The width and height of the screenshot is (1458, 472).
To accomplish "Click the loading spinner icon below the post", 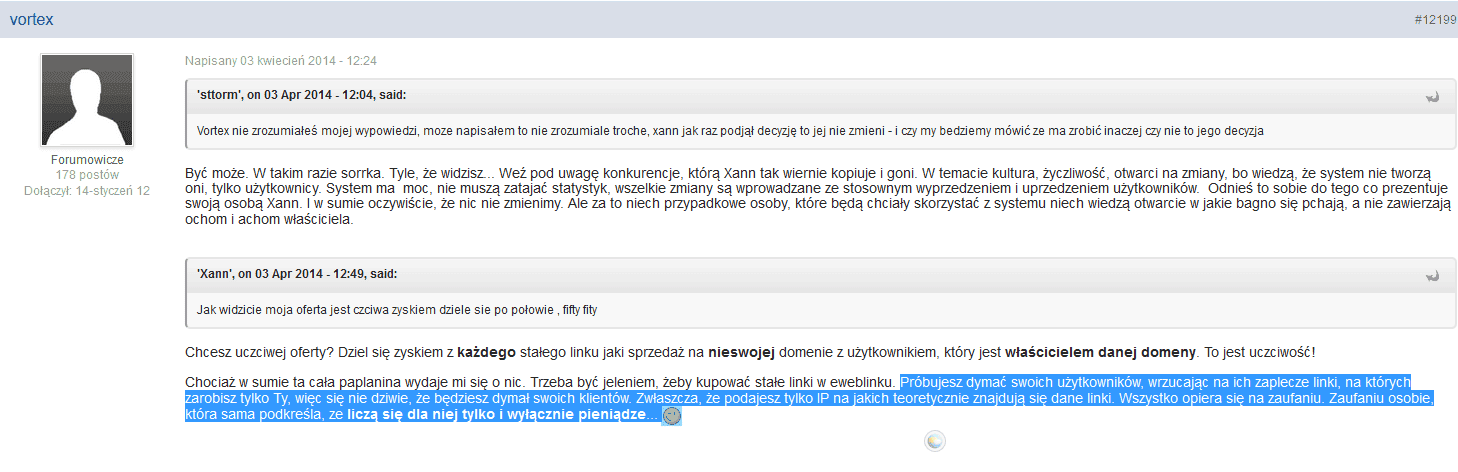I will [934, 442].
